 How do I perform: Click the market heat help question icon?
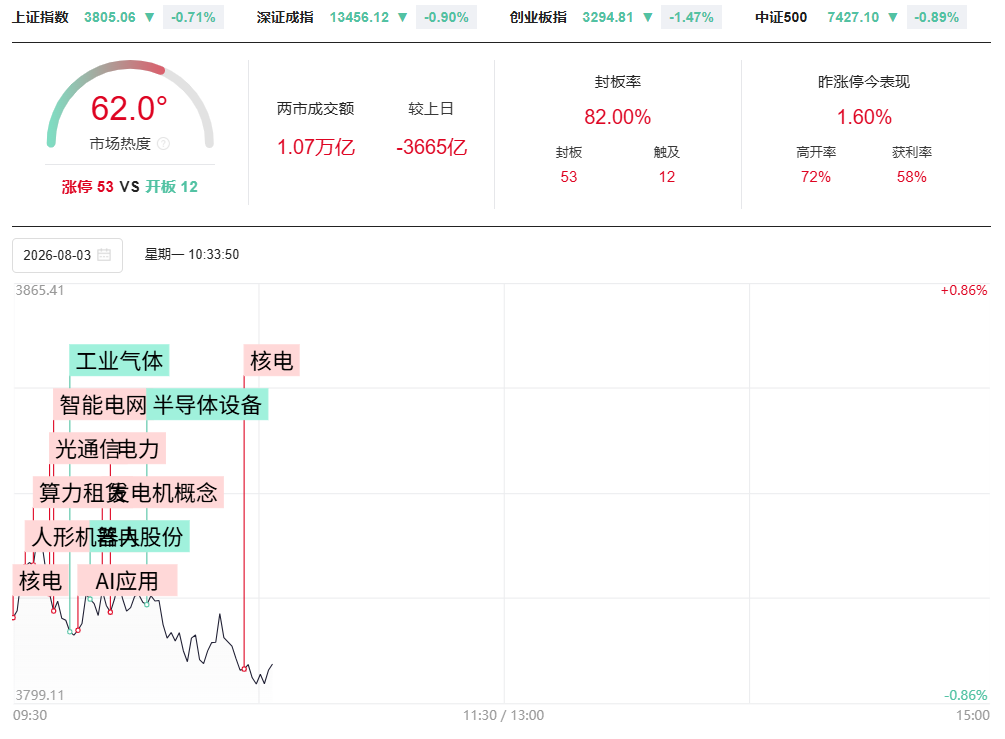[163, 144]
